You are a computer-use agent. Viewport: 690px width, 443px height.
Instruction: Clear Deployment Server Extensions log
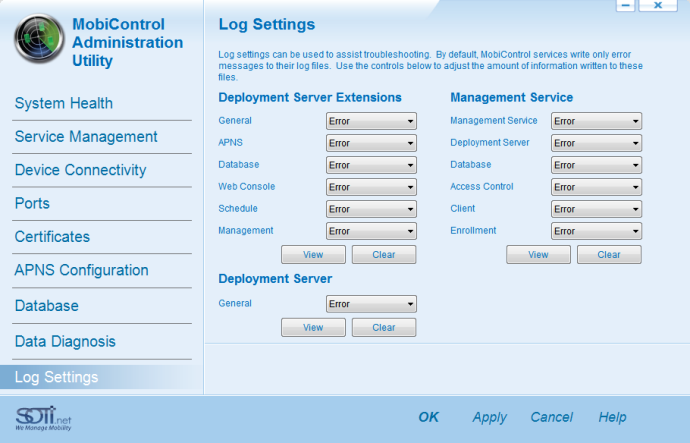(x=384, y=255)
